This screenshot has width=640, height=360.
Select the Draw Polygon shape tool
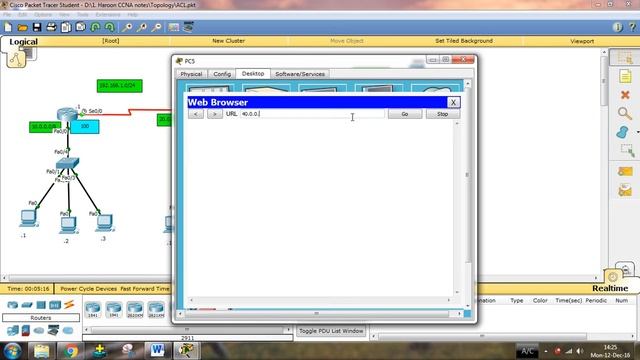coord(622,132)
